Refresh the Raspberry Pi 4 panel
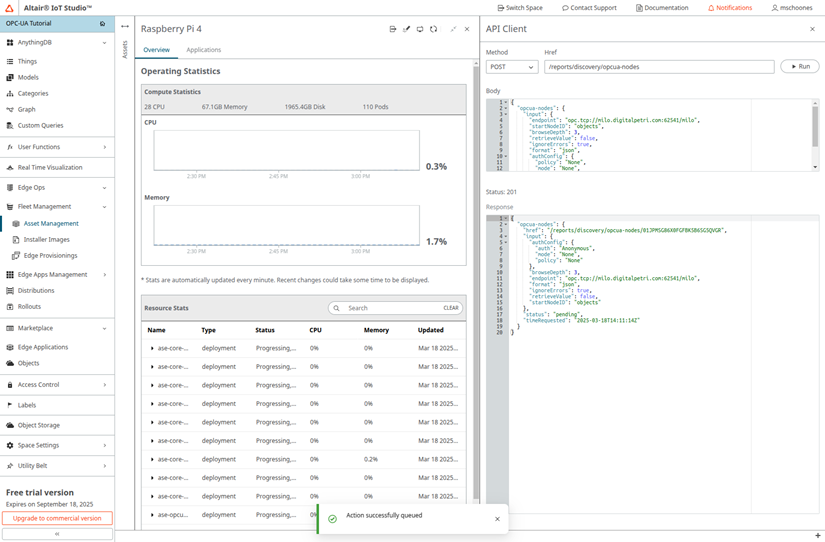Viewport: 825px width, 542px height. coord(434,29)
